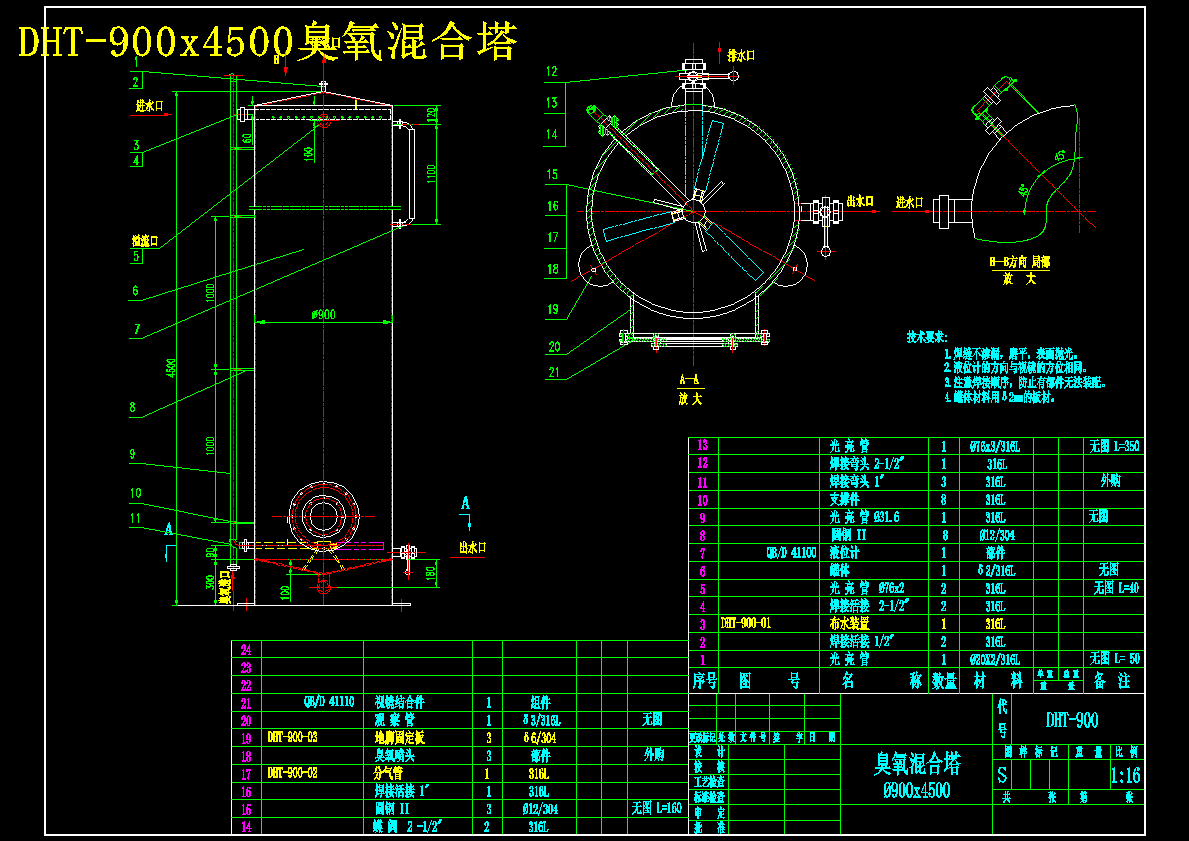Click the '无图 L=350' remark in row 13

click(x=1114, y=446)
